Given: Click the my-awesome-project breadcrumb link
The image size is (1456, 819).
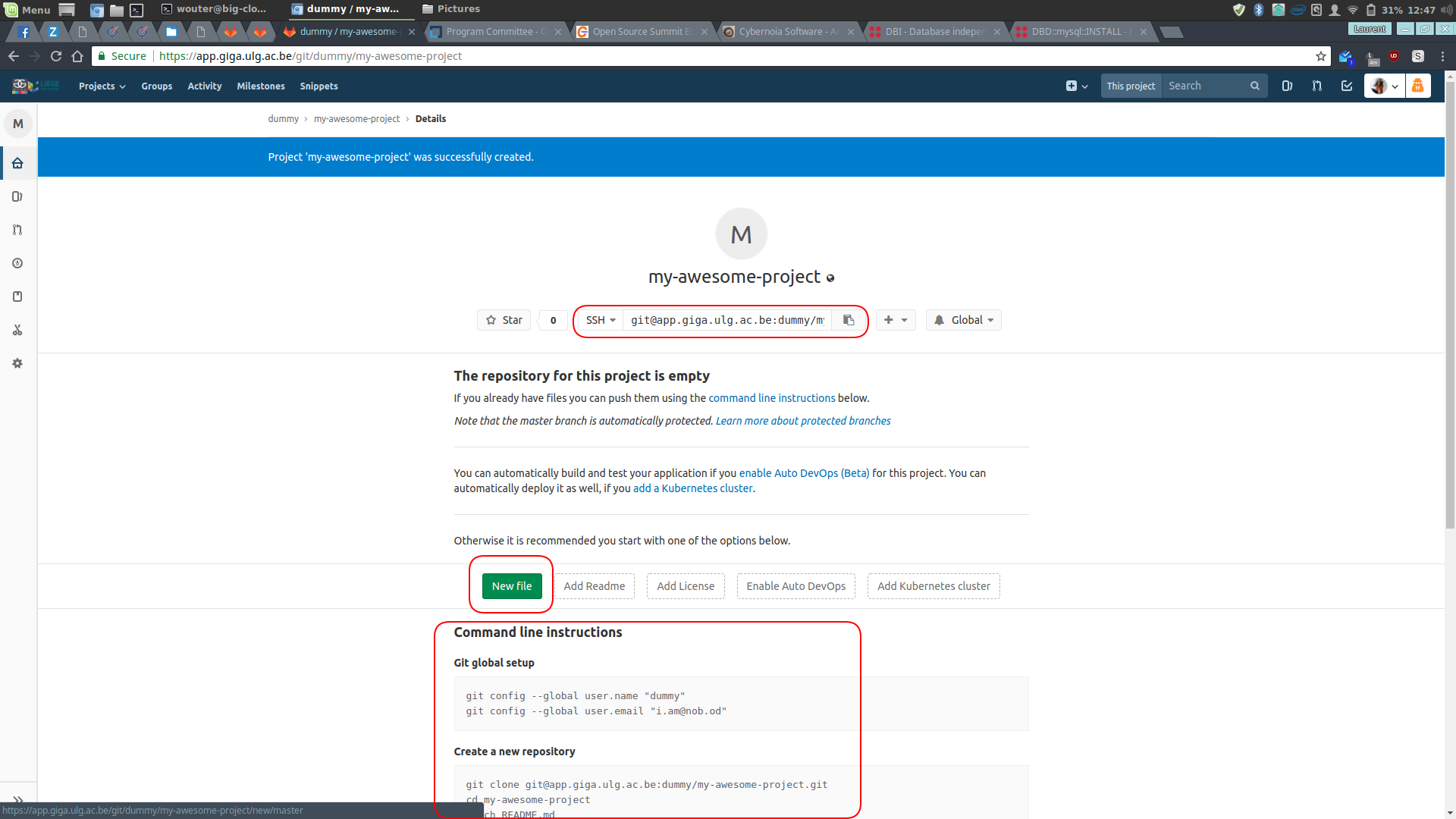Looking at the screenshot, I should pos(357,119).
